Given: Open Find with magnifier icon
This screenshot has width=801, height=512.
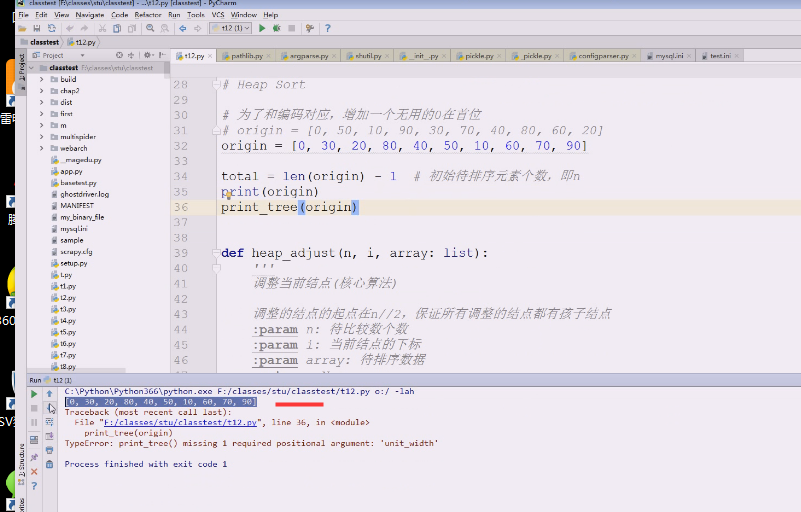Looking at the screenshot, I should pos(150,29).
